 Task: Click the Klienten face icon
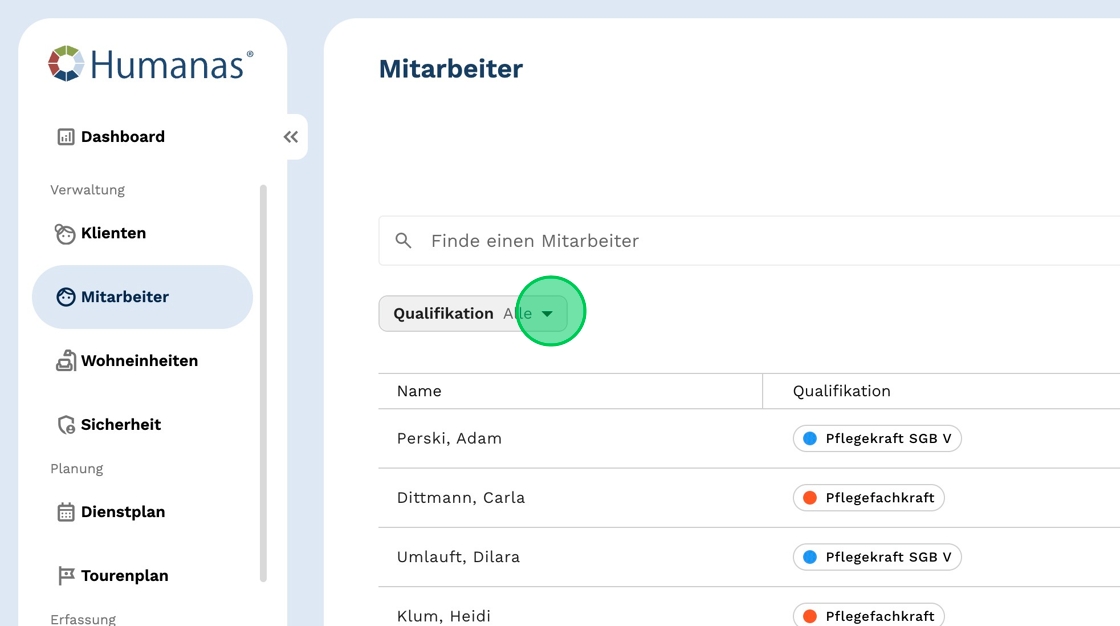tap(65, 234)
